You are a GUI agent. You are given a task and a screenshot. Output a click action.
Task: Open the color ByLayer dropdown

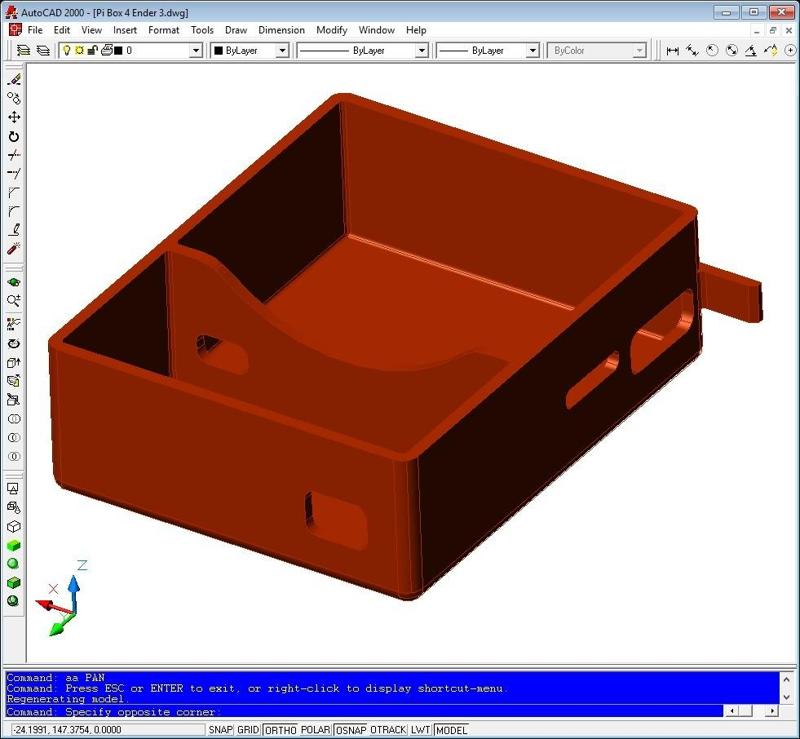coord(282,51)
